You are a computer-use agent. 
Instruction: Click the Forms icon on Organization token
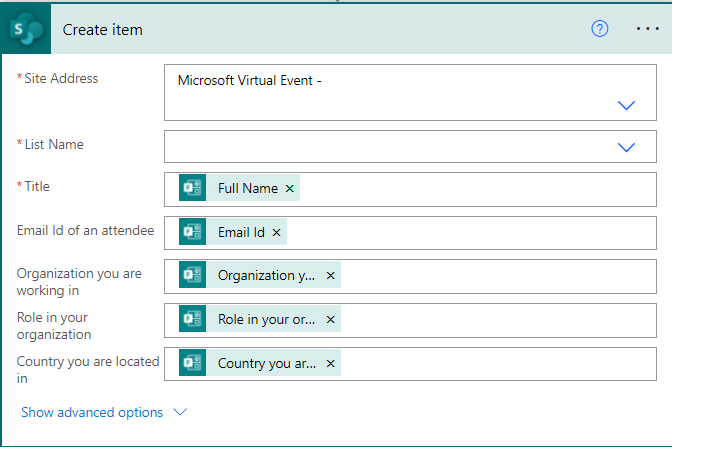(193, 275)
